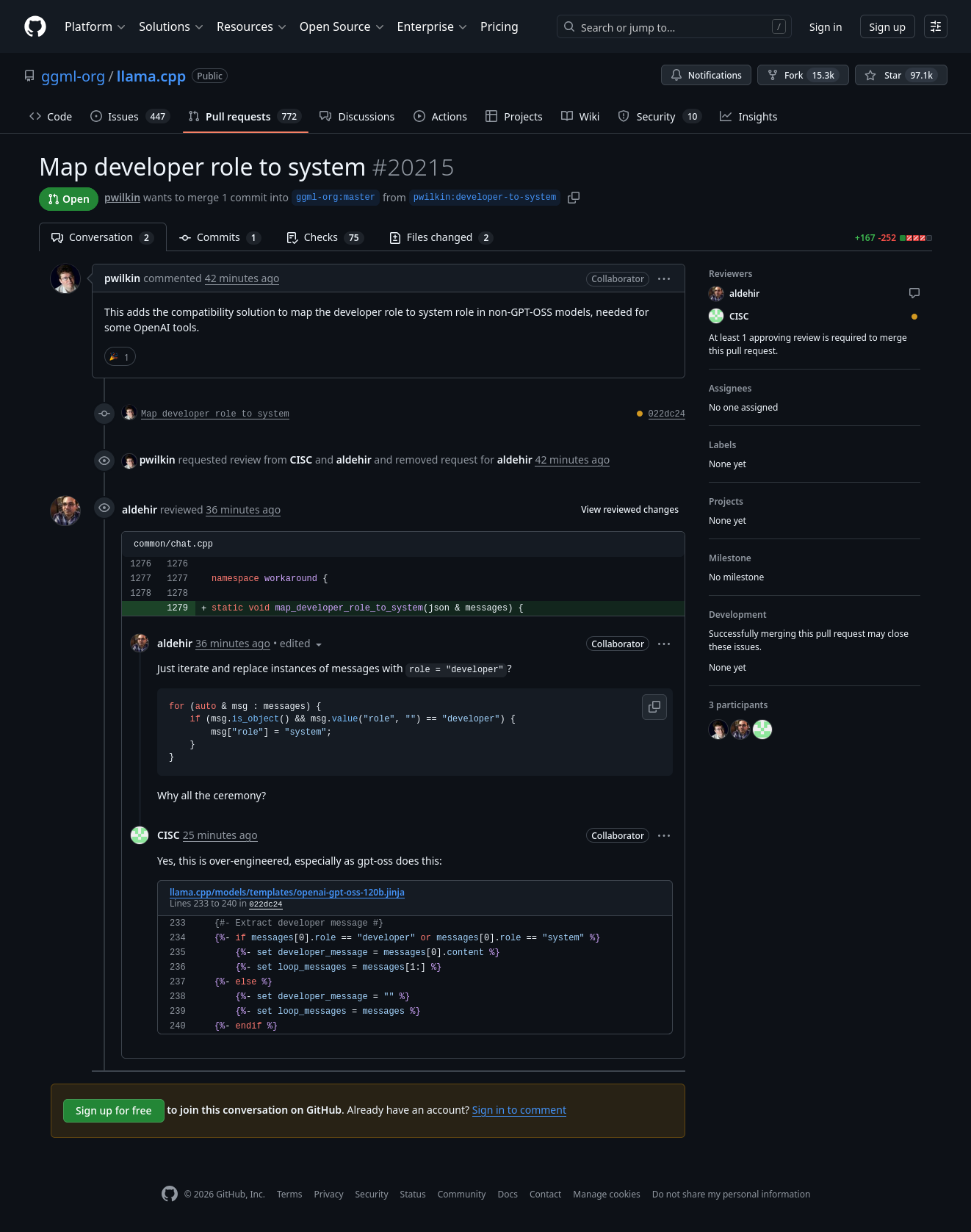971x1232 pixels.
Task: Click the party popper reaction on pwilkin's comment
Action: [120, 357]
